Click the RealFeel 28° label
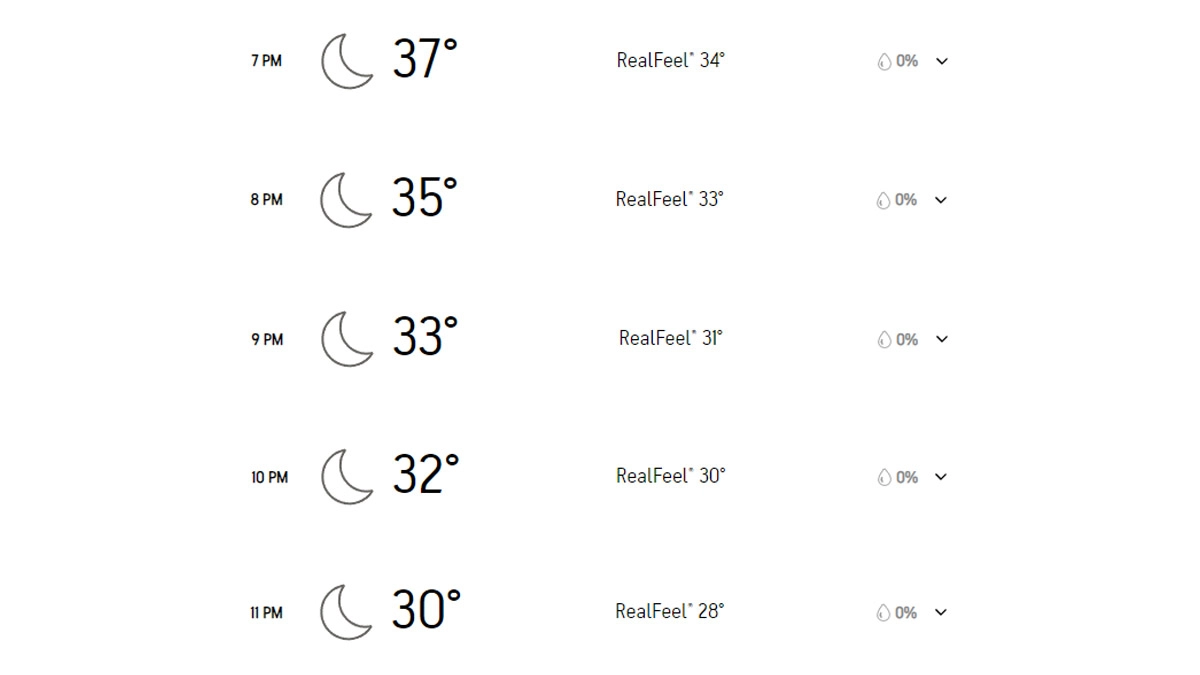This screenshot has width=1200, height=675. 670,611
